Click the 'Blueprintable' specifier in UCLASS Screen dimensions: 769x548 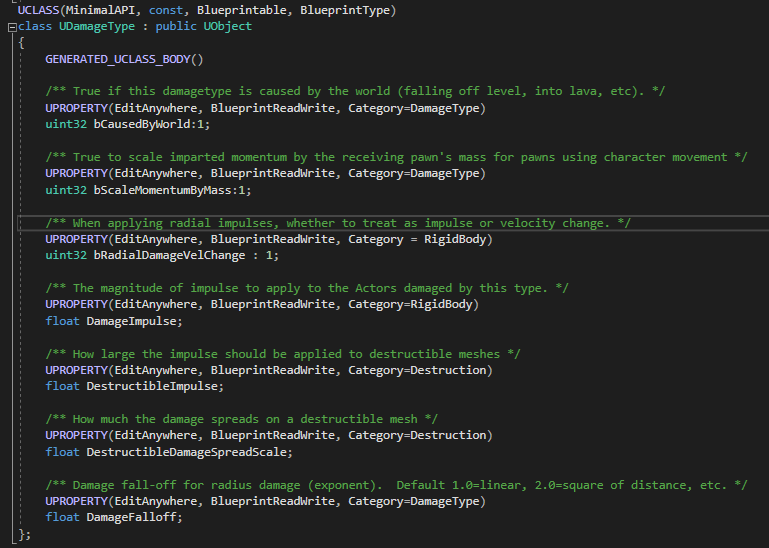[x=242, y=10]
